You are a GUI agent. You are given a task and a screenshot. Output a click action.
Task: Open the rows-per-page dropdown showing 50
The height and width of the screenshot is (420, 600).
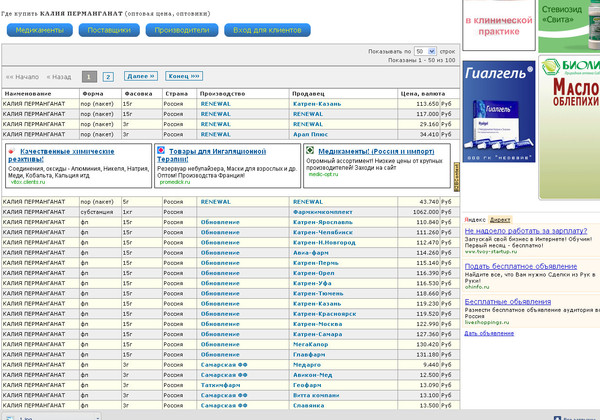click(x=425, y=51)
